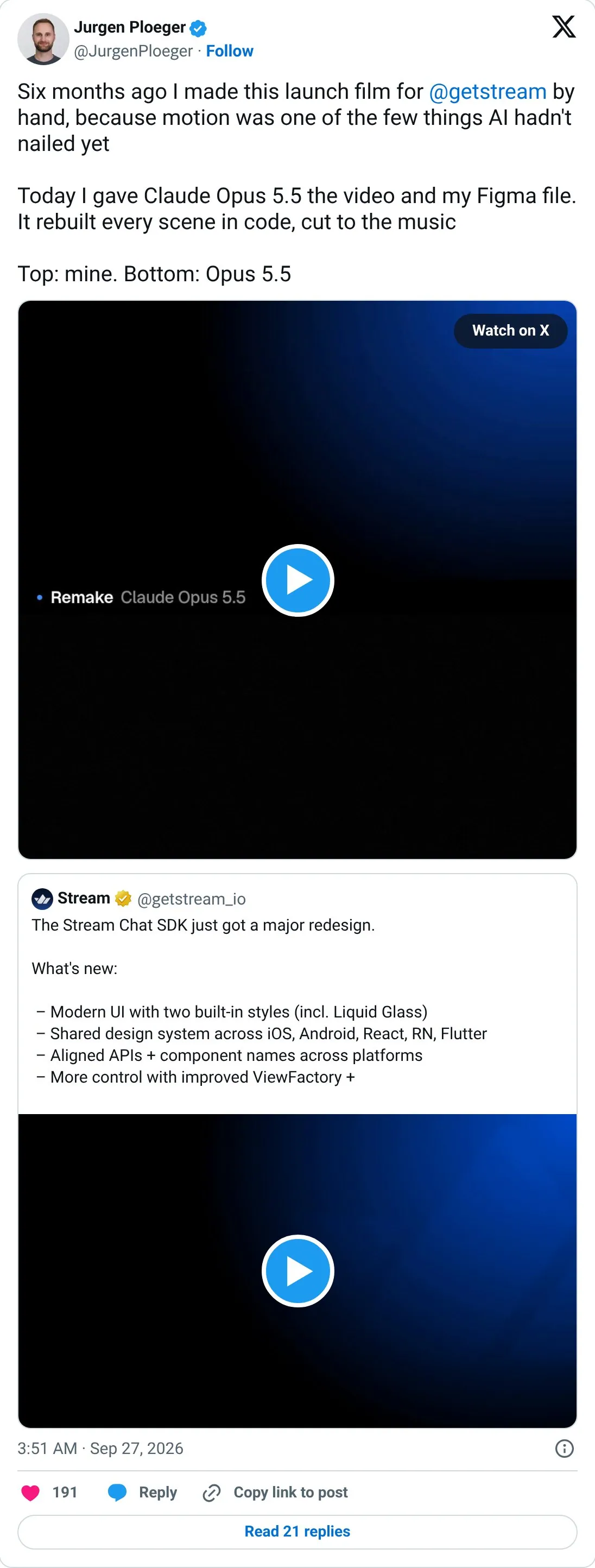Click the chain link copy icon
595x1568 pixels.
(x=212, y=1493)
